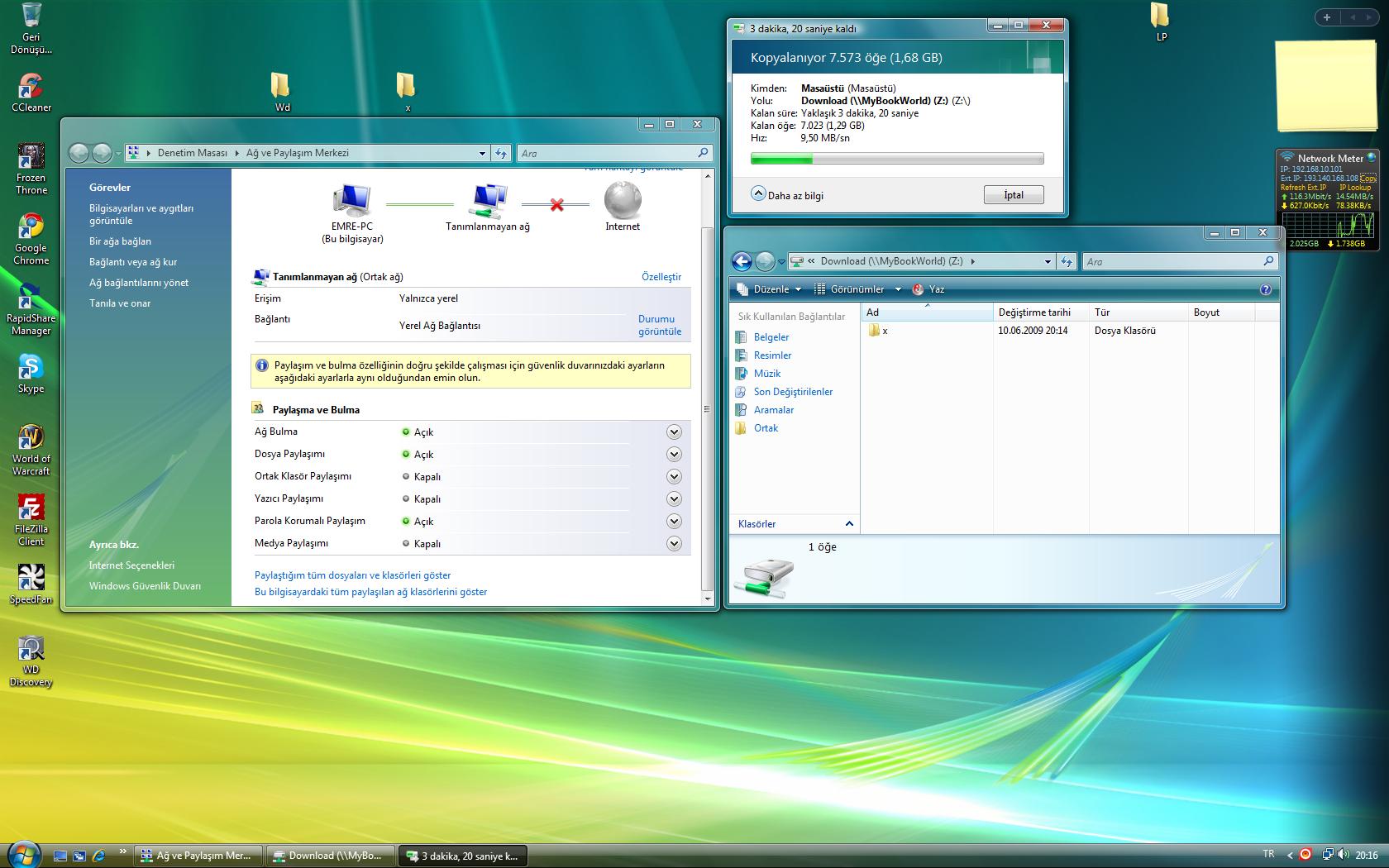The image size is (1389, 868).
Task: Open Ağ bağlantılarını yönet link
Action: (x=139, y=283)
